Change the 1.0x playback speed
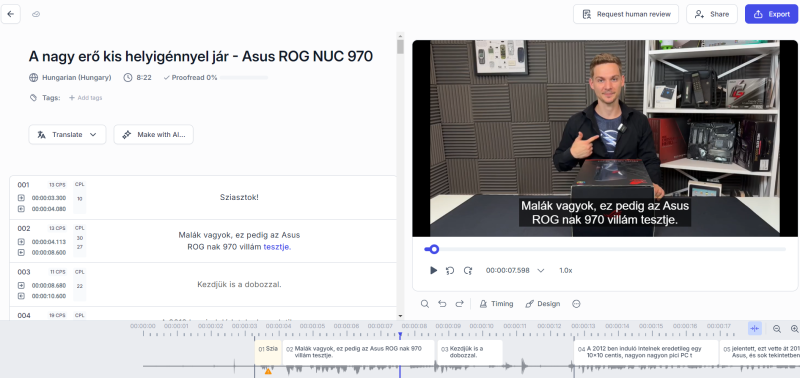This screenshot has width=800, height=378. (565, 270)
